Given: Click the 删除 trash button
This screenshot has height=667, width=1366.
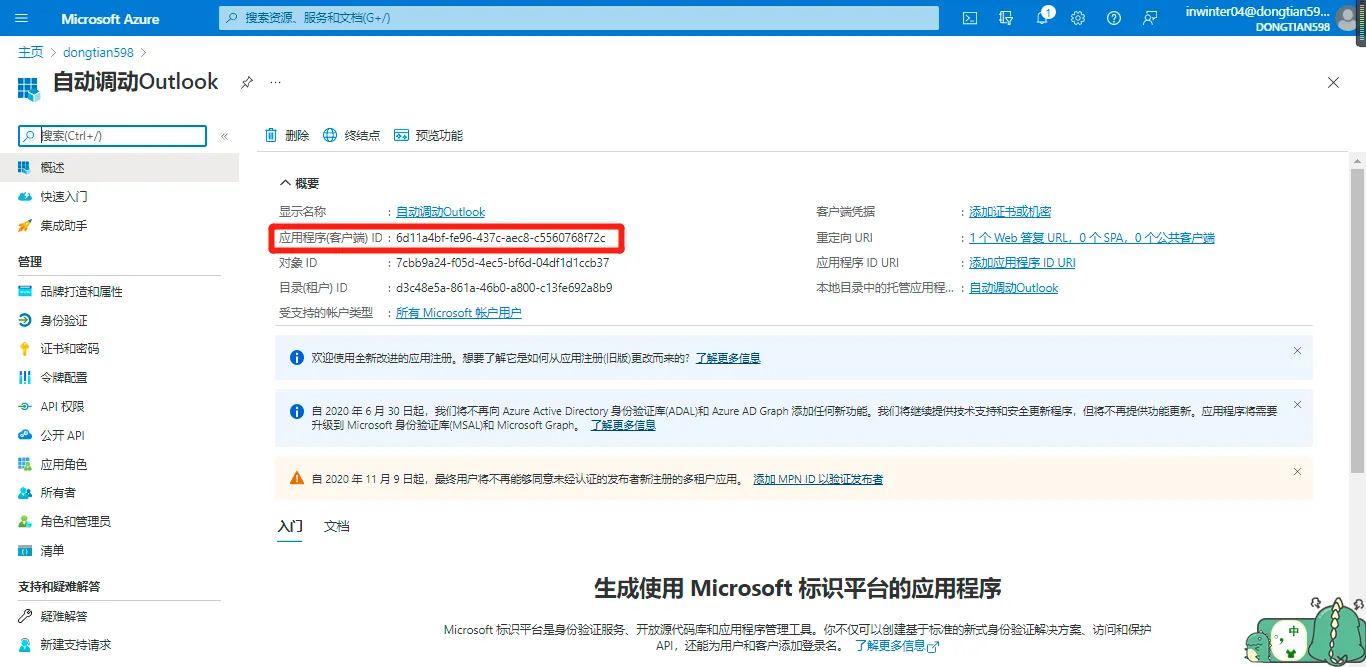Looking at the screenshot, I should click(x=287, y=135).
